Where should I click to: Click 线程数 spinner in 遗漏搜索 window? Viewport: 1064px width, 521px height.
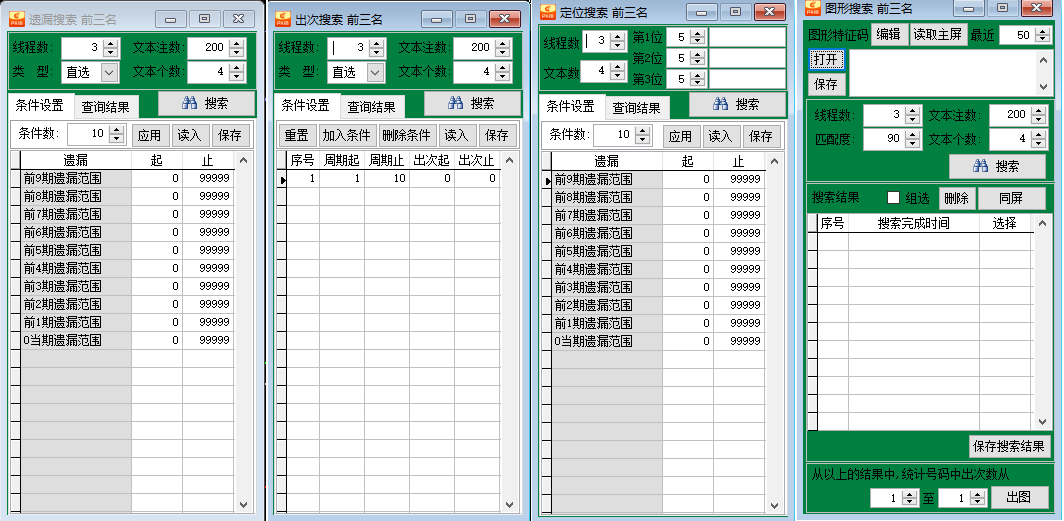111,47
